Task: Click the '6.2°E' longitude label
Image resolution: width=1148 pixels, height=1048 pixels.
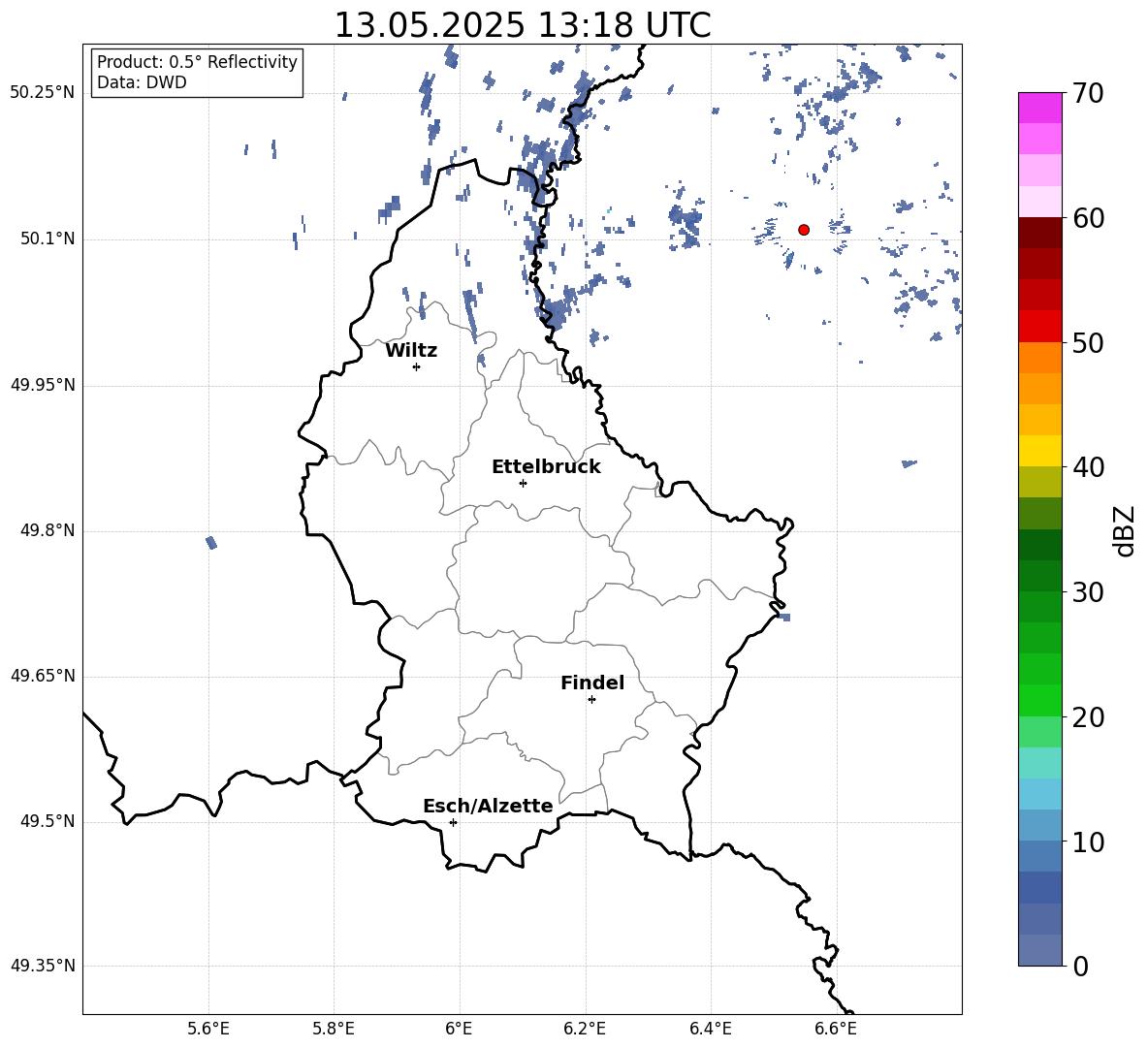Action: click(585, 1029)
